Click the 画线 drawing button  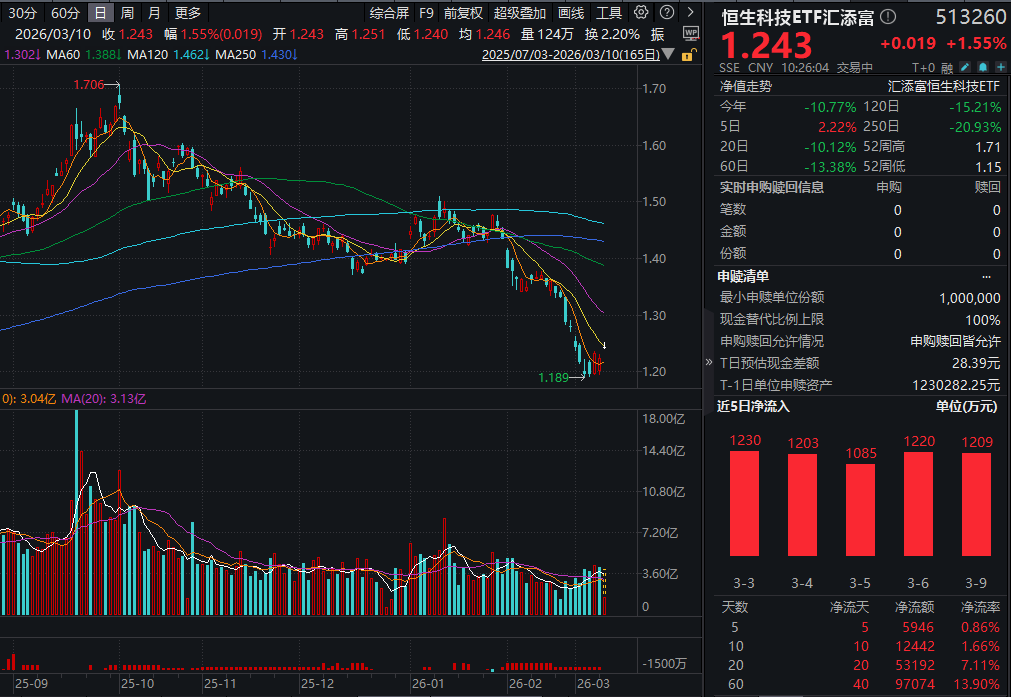pos(571,13)
